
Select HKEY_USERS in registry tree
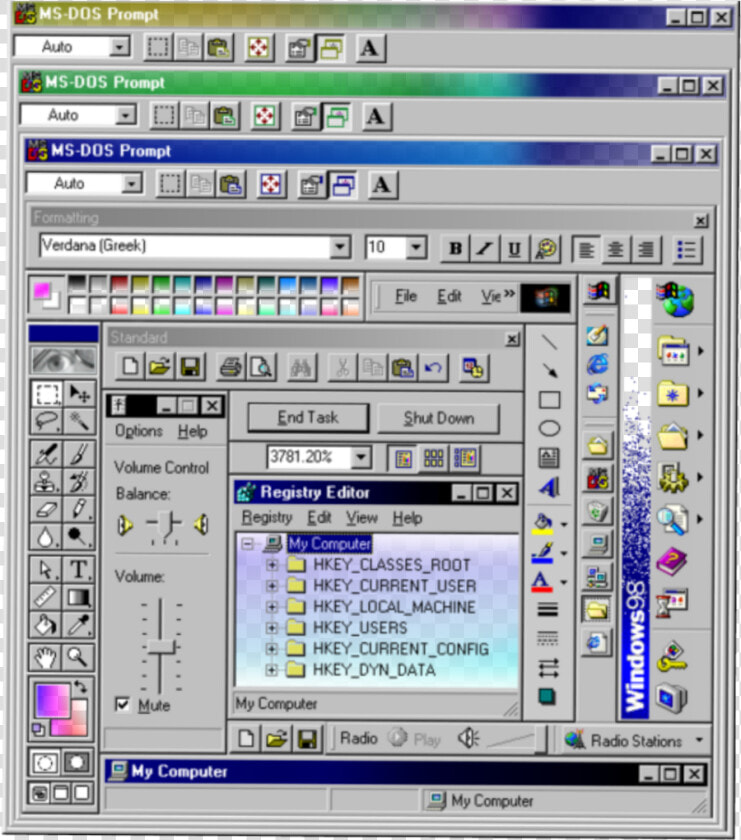[360, 627]
